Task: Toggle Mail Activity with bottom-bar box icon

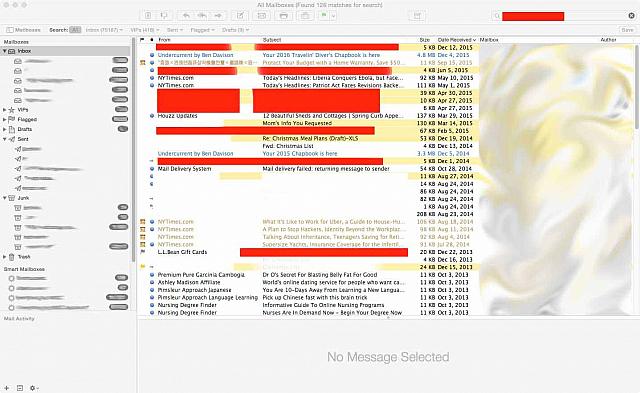Action: (20, 388)
